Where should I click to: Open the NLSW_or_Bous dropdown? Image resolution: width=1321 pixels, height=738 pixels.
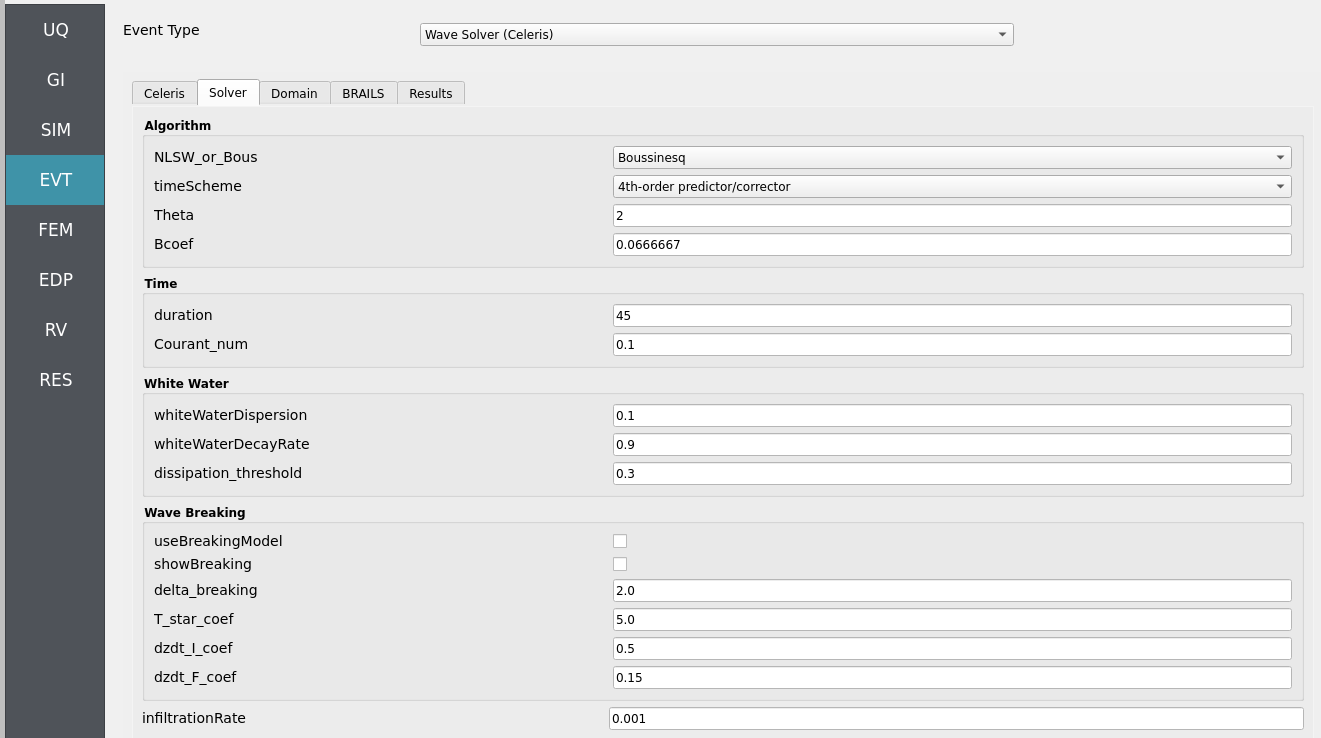952,157
